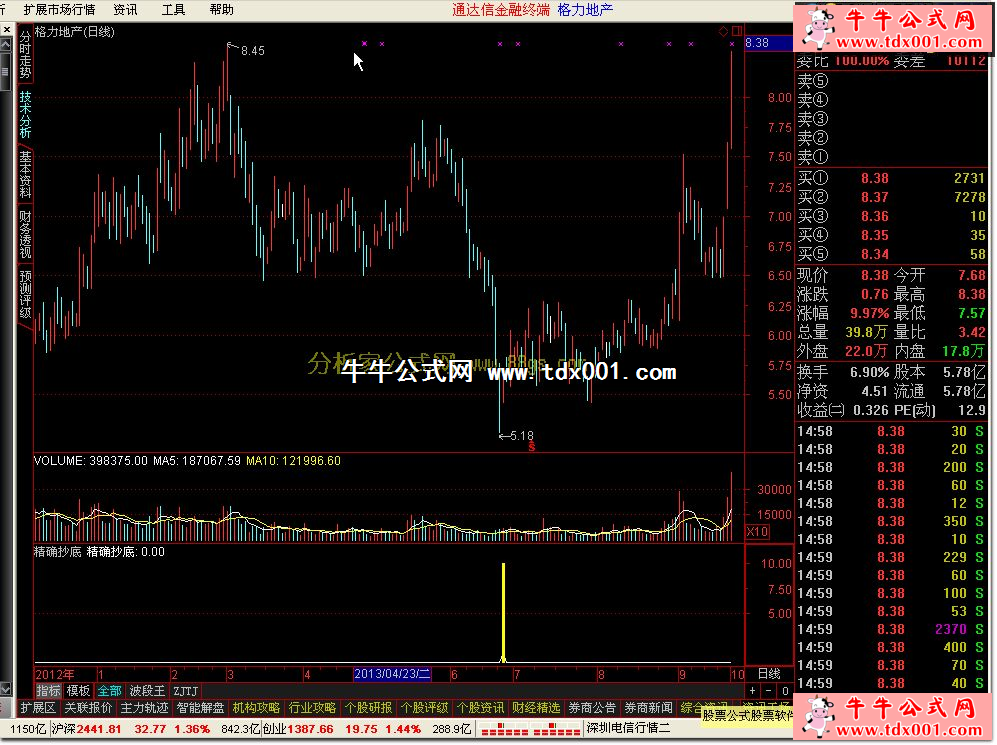Open the 主力轨迹 bottom tab
Screen dimensions: 997x745
[144, 708]
